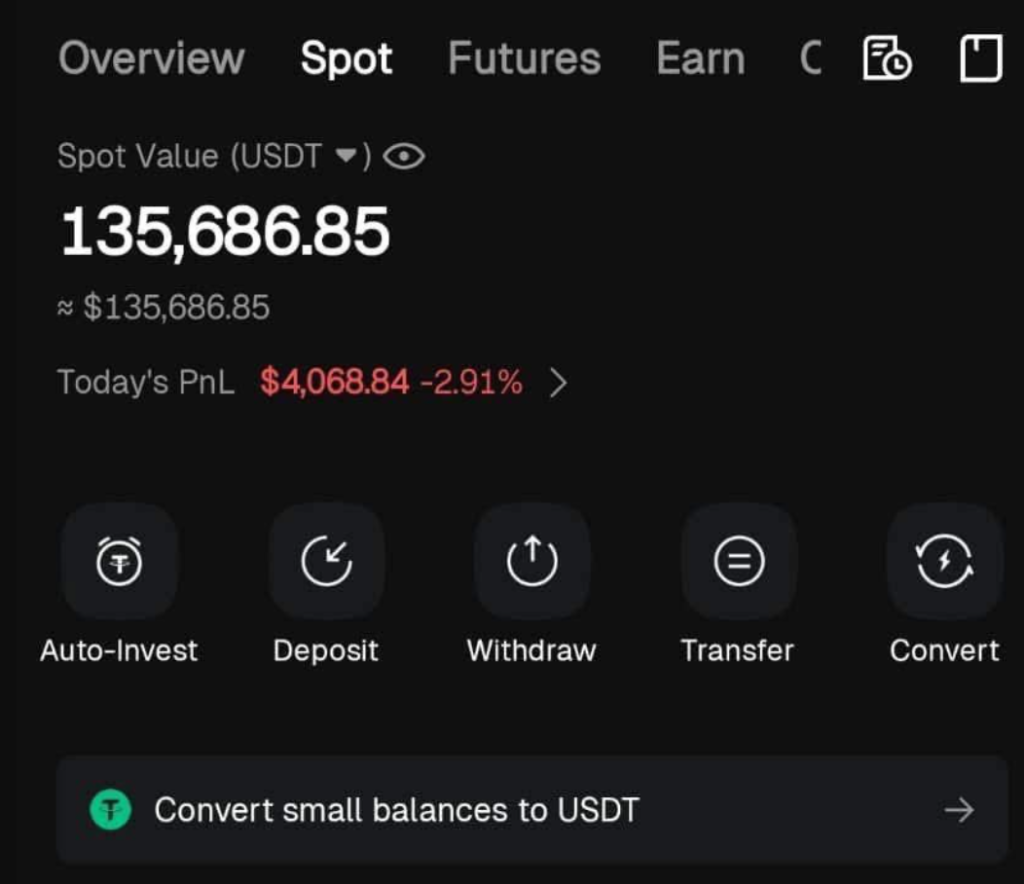Switch to the Futures tab
Viewport: 1024px width, 884px height.
pos(524,59)
